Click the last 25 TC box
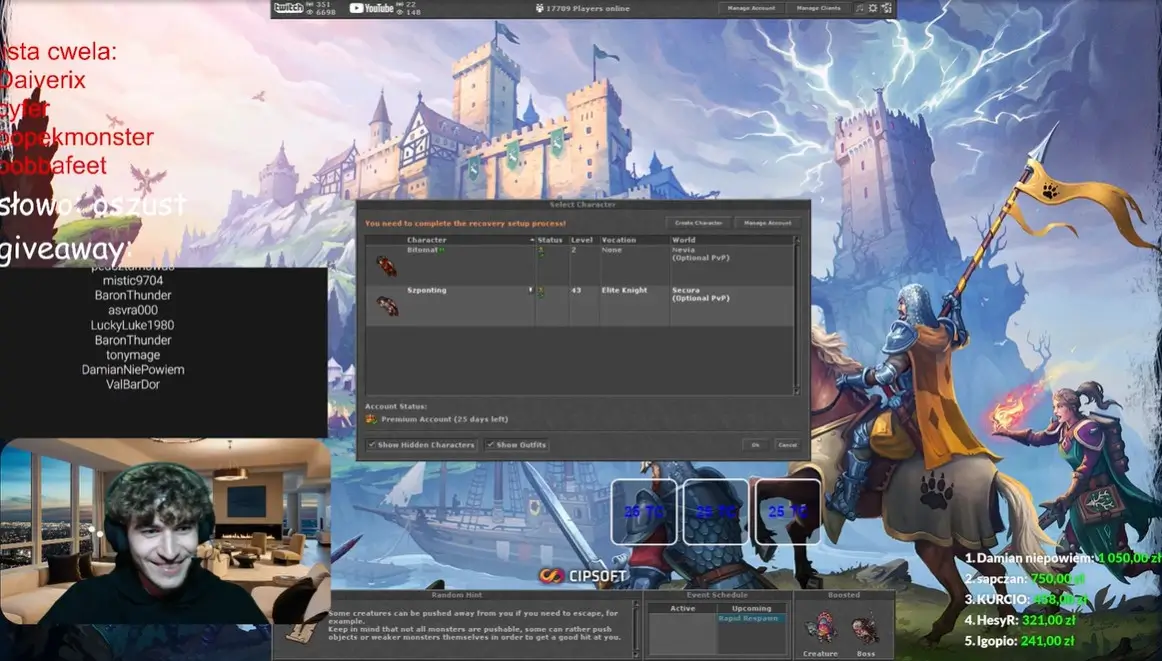Viewport: 1162px width, 661px height. (x=787, y=511)
